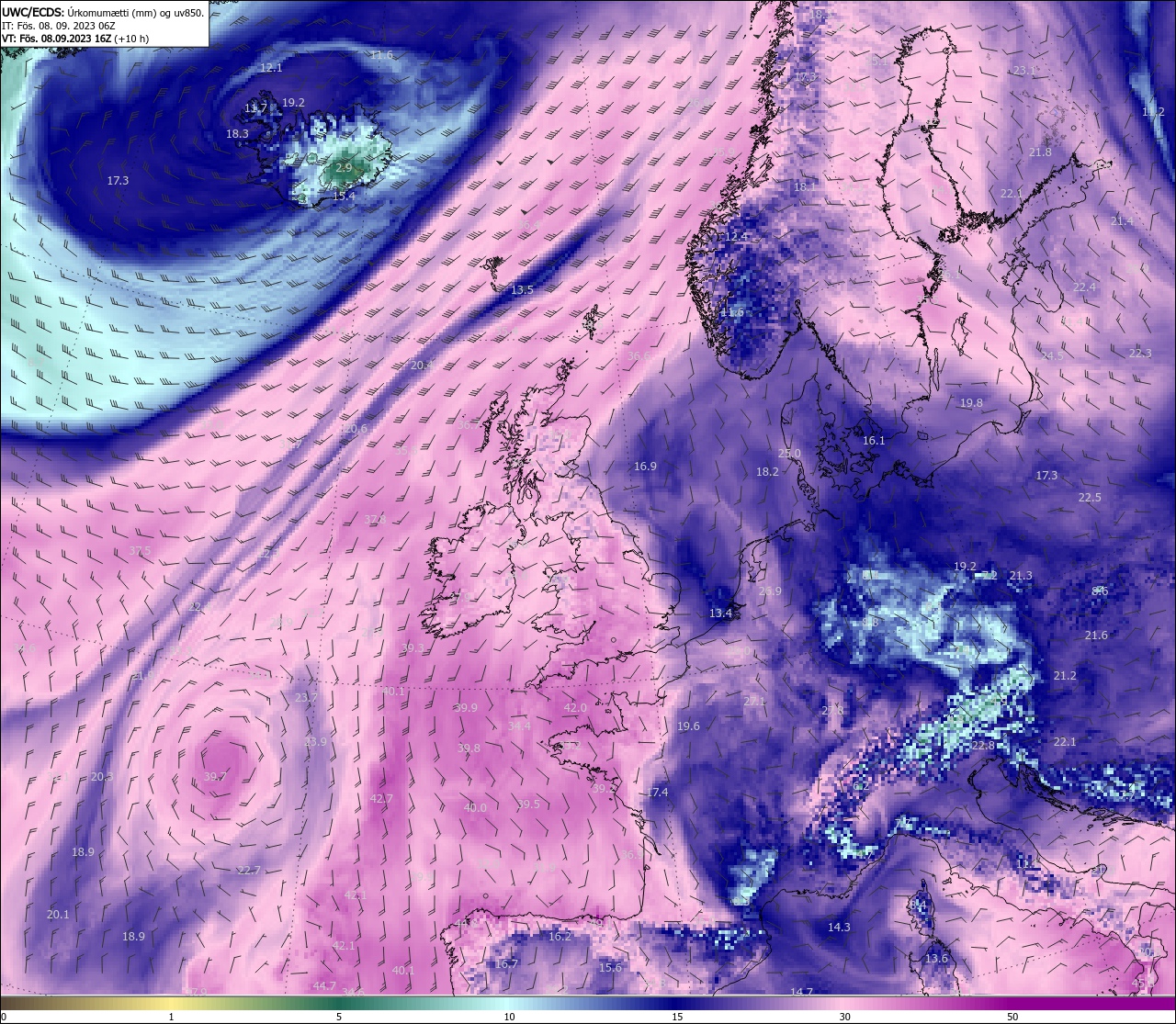Click the 25.0 value near Denmark
This screenshot has height=1024, width=1176.
click(x=789, y=454)
